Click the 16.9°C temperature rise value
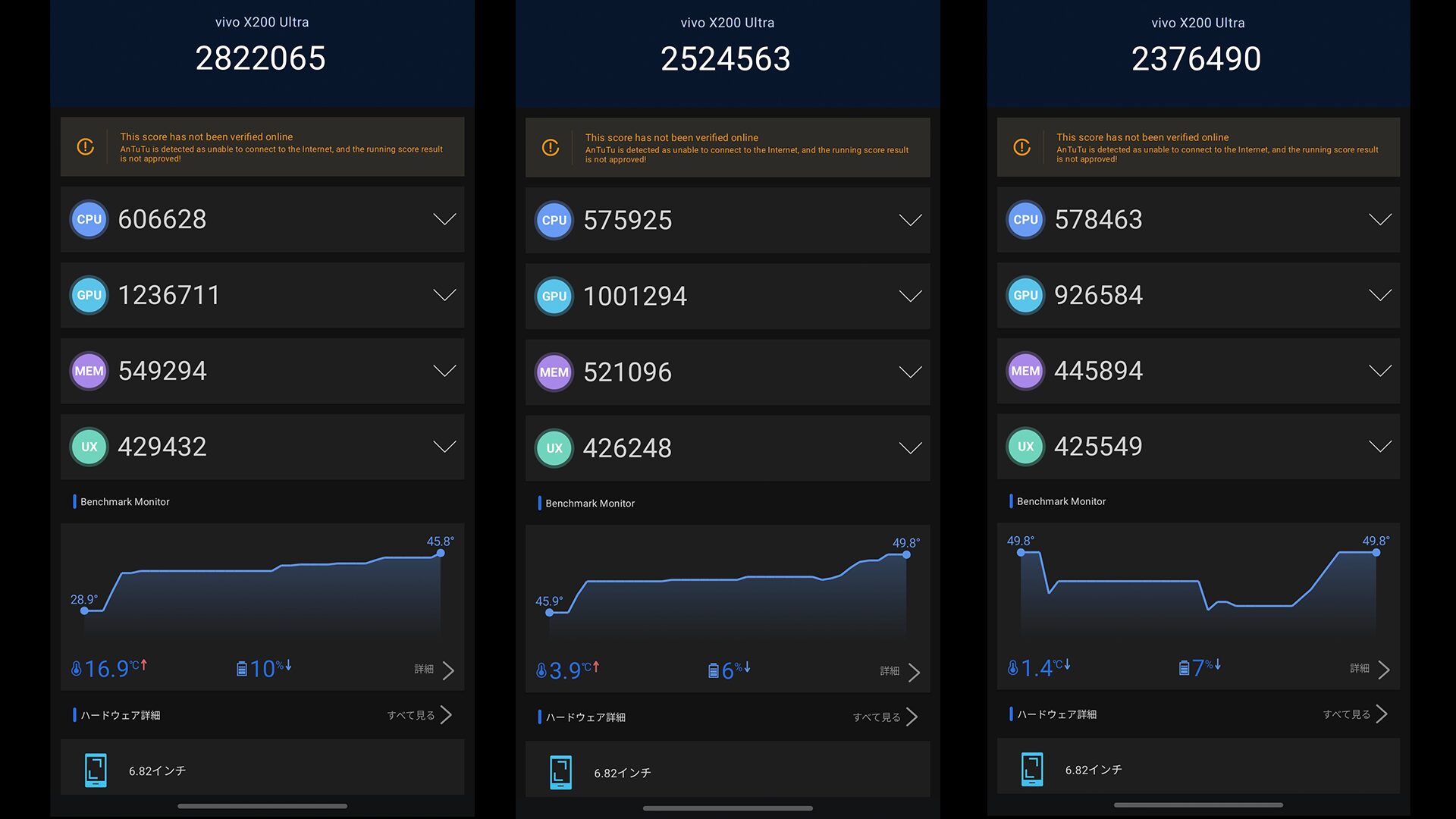Image resolution: width=1456 pixels, height=819 pixels. pos(115,669)
